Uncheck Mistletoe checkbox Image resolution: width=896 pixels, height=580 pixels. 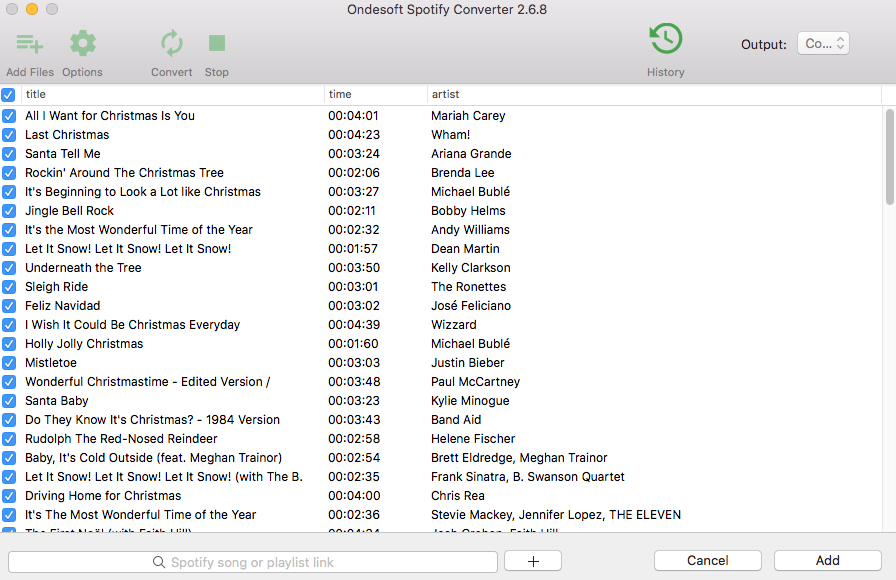tap(9, 363)
